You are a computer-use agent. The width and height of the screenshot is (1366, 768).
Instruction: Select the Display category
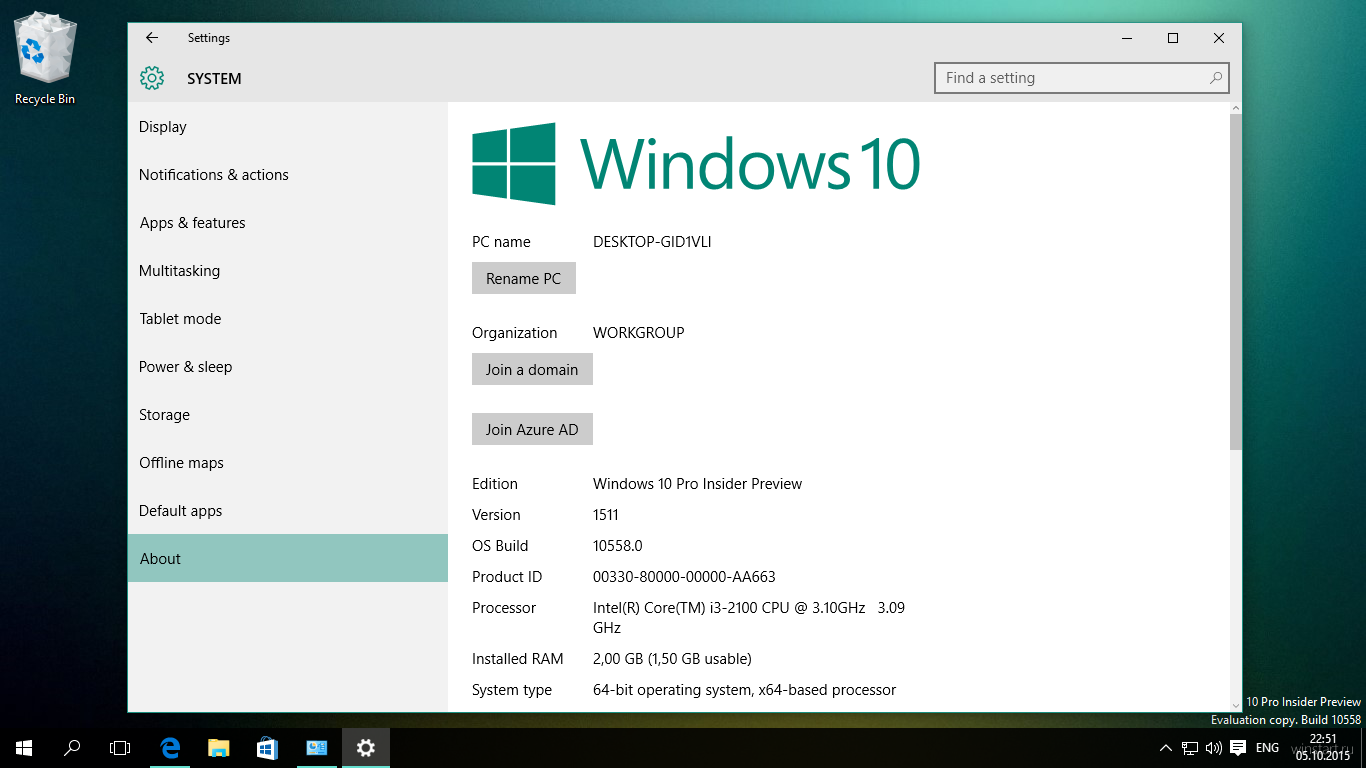(288, 127)
